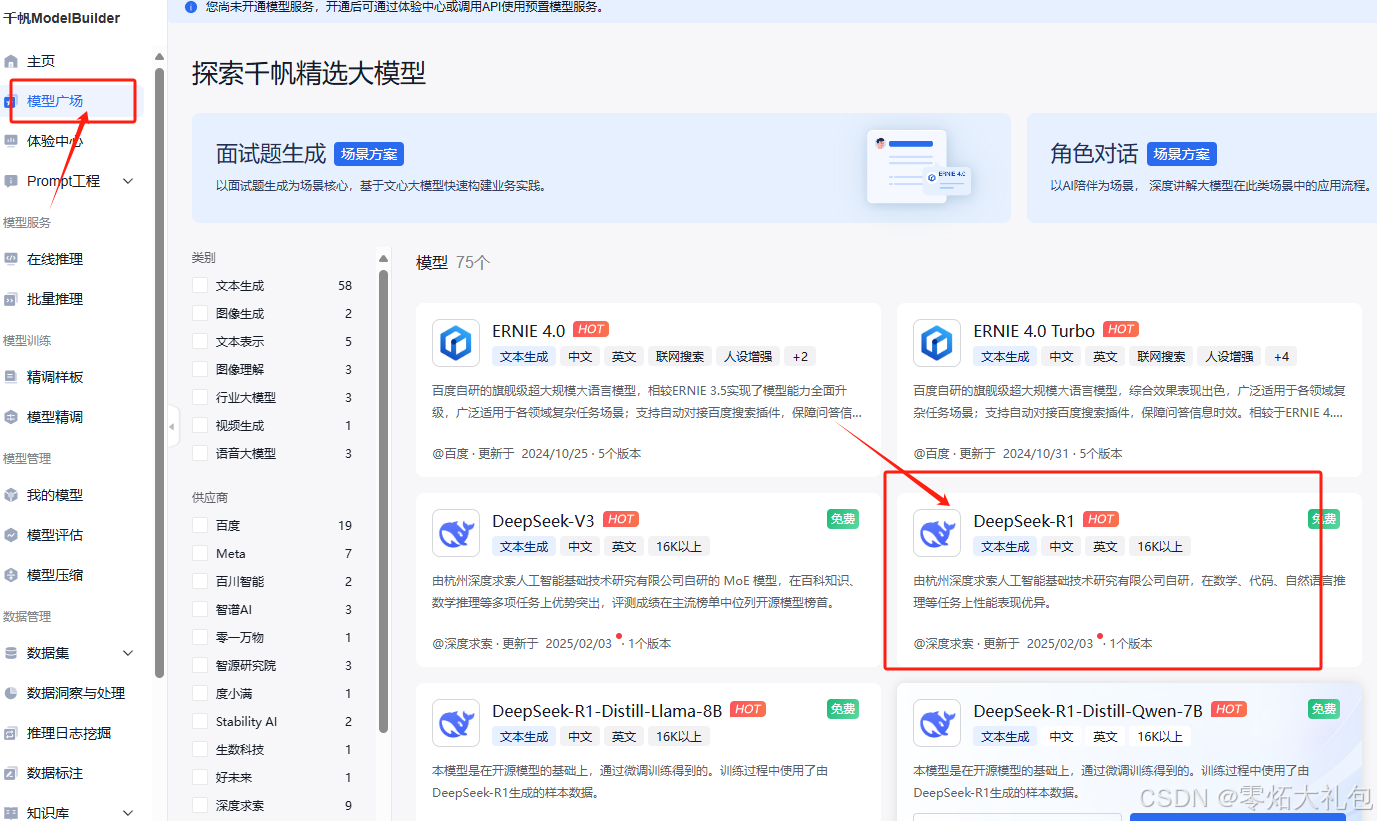Click the ERNIE 4.0 Turbo model logo
The image size is (1377, 821).
point(937,344)
